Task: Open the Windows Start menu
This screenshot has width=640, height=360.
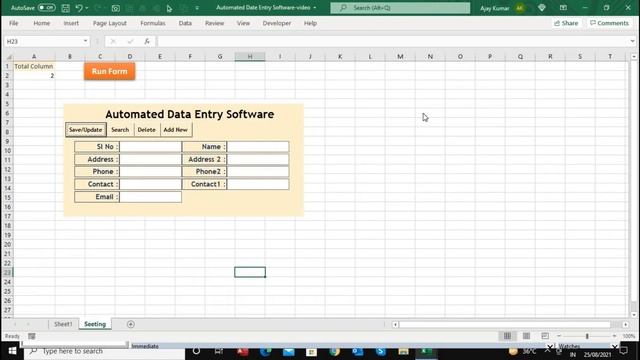Action: coord(12,351)
